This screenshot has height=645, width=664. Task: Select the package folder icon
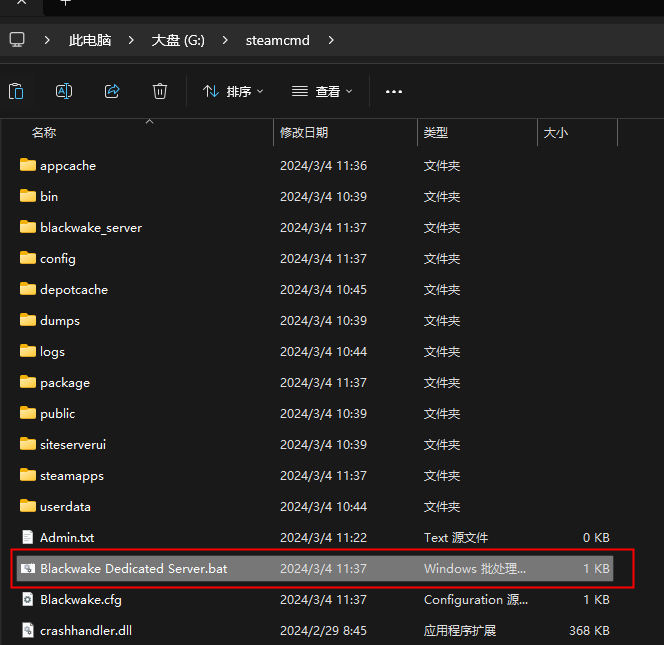28,382
